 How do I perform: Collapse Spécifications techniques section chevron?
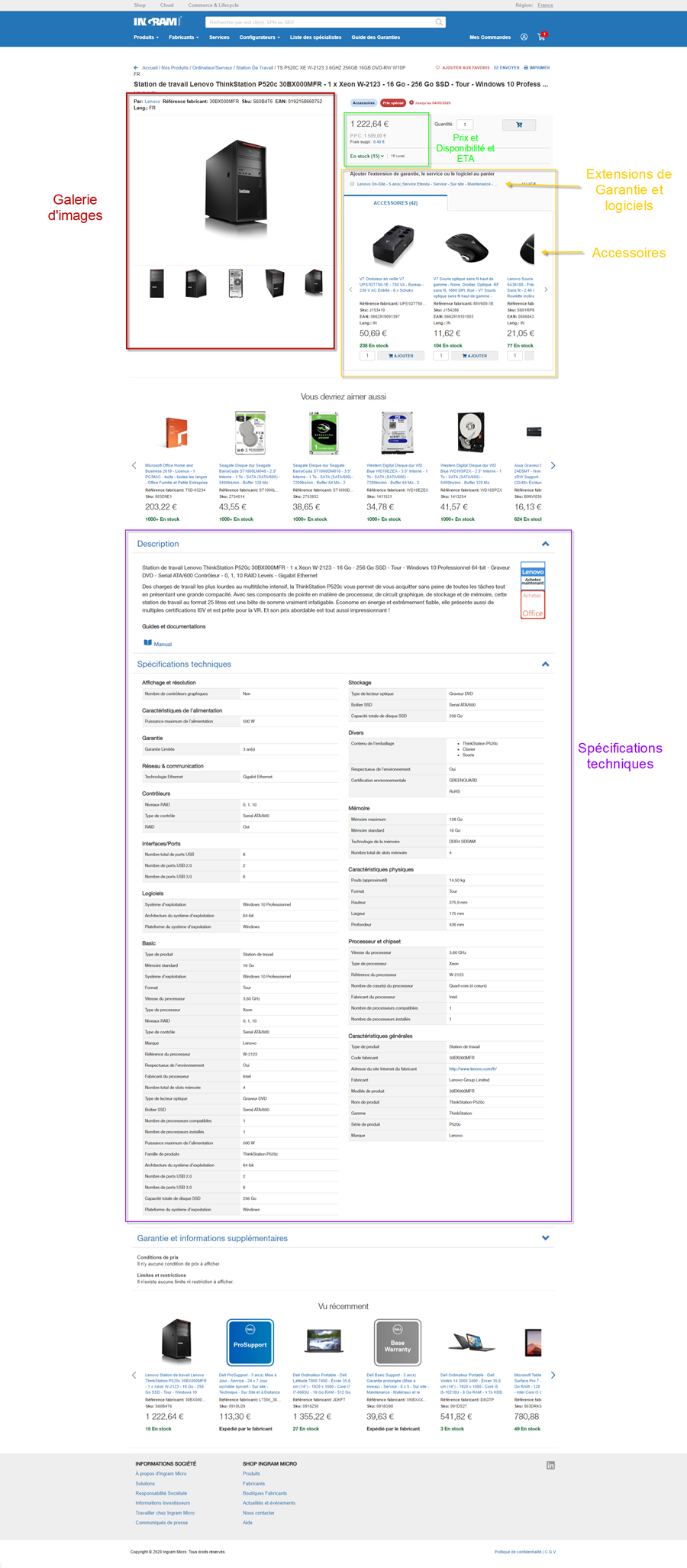(545, 664)
